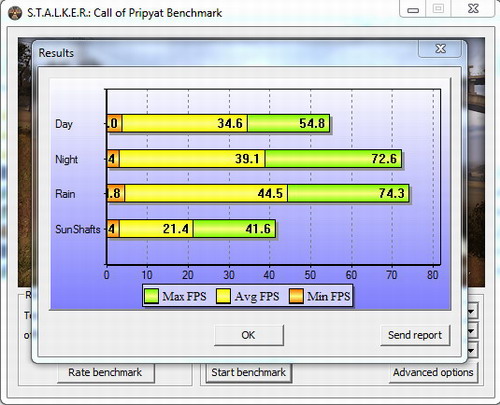Click the SunShafts row label

click(78, 229)
